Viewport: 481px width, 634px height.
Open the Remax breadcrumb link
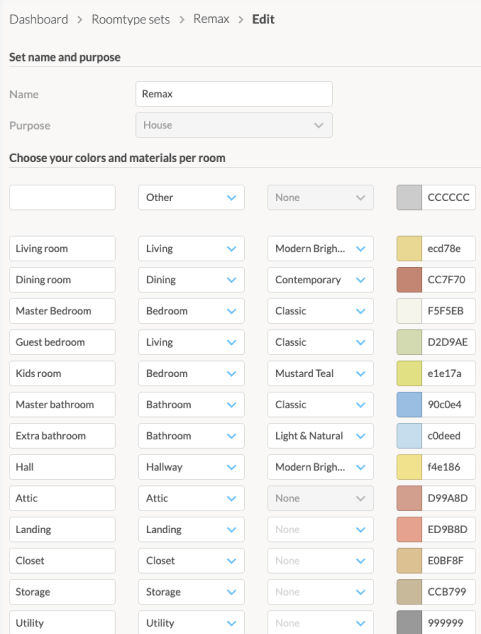211,19
